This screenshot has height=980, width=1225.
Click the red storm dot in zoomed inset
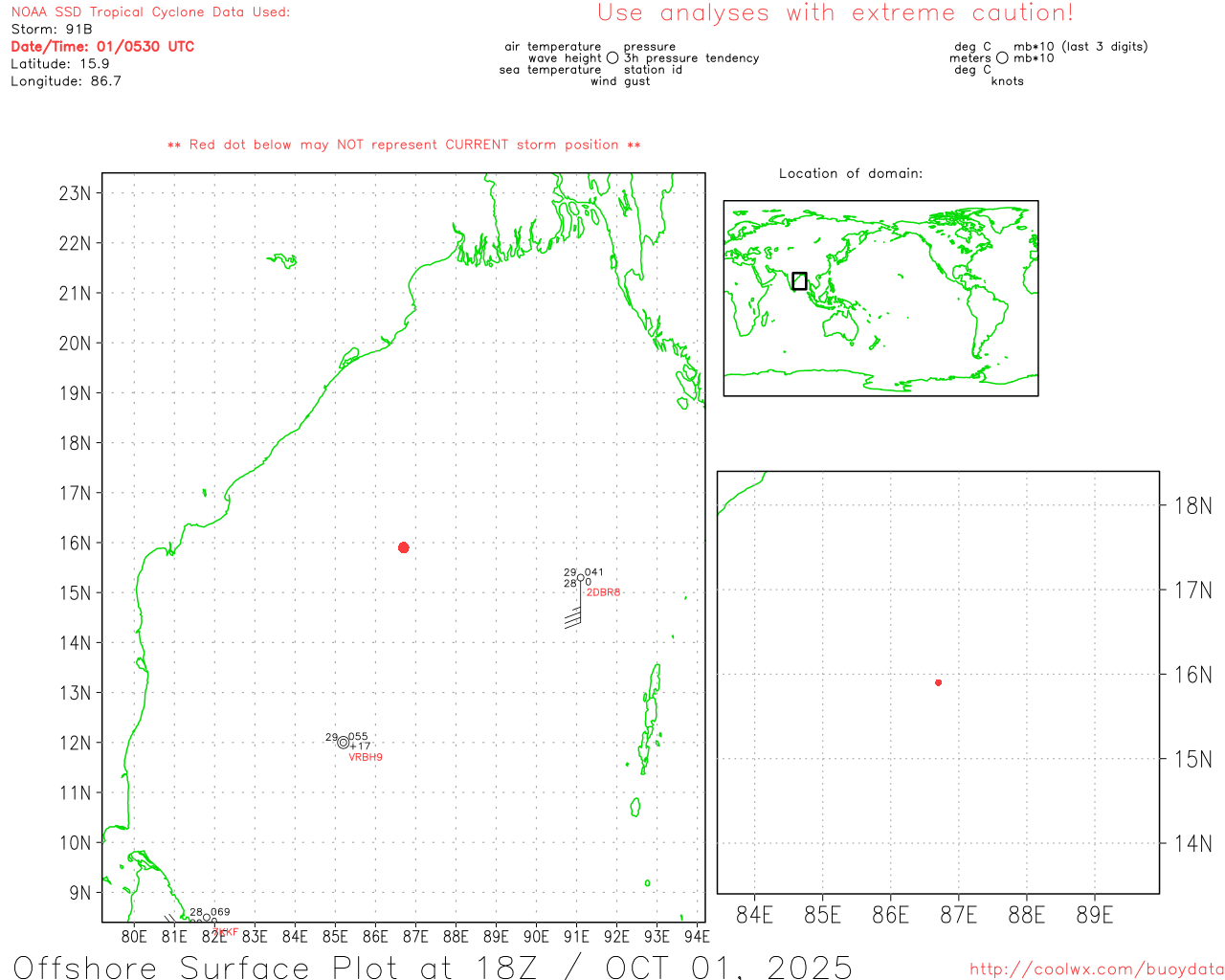pyautogui.click(x=938, y=682)
